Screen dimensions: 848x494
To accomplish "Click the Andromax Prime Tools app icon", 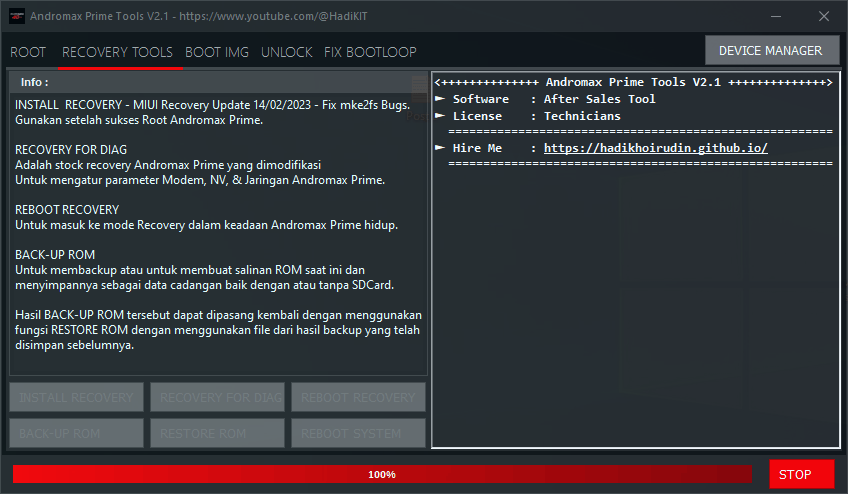I will (17, 16).
